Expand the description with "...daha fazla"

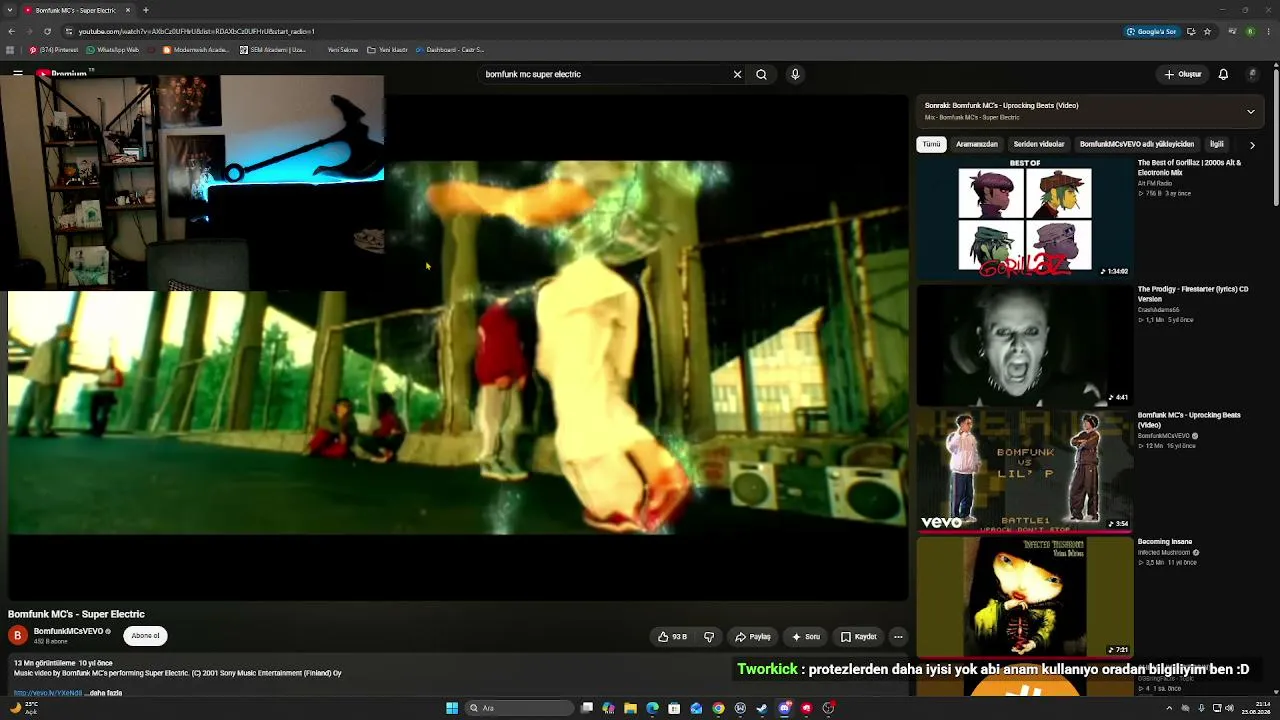pyautogui.click(x=103, y=693)
